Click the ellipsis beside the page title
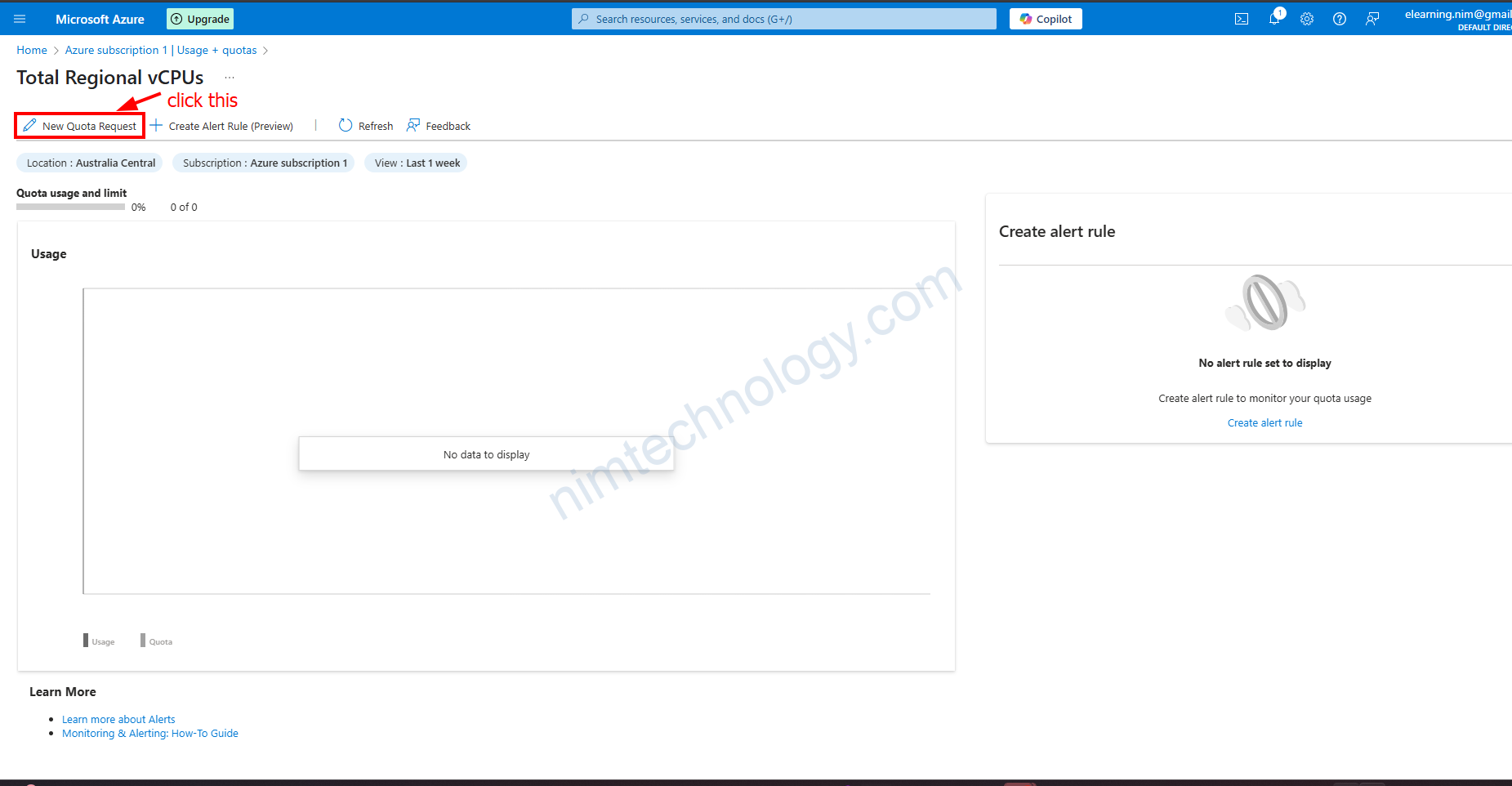Viewport: 1512px width, 786px height. [x=230, y=78]
